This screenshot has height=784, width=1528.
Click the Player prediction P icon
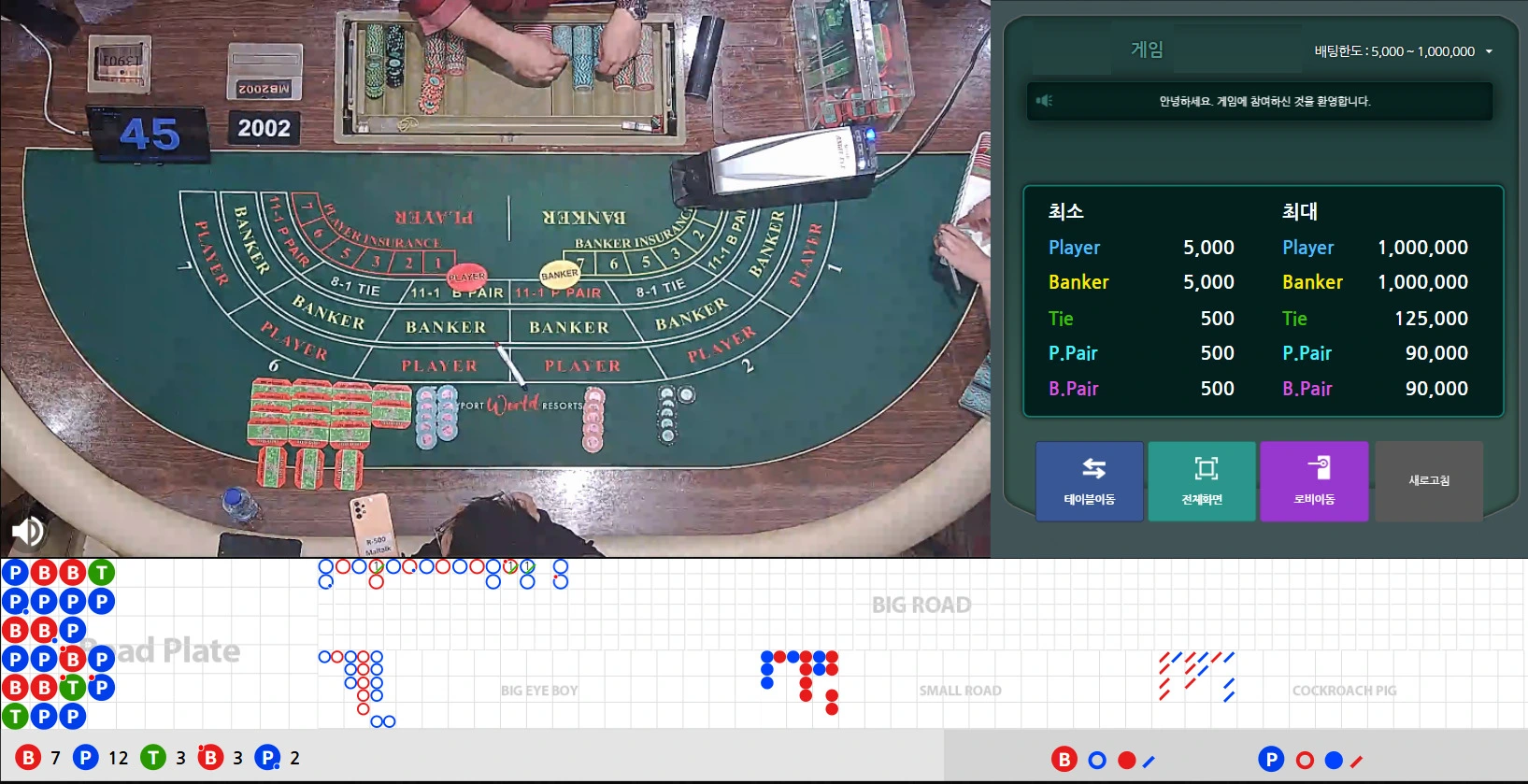[1271, 760]
